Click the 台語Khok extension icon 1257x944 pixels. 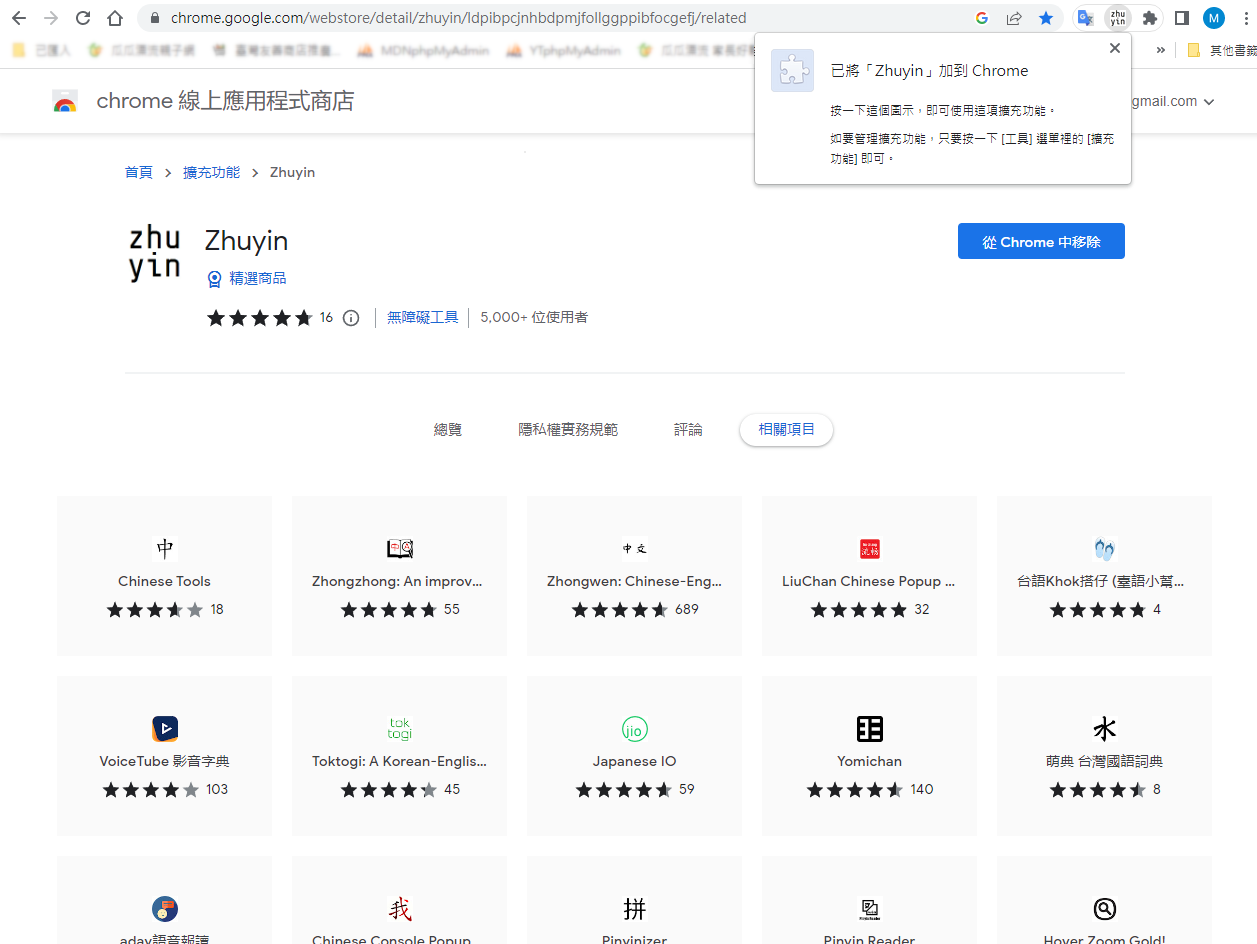pos(1105,549)
